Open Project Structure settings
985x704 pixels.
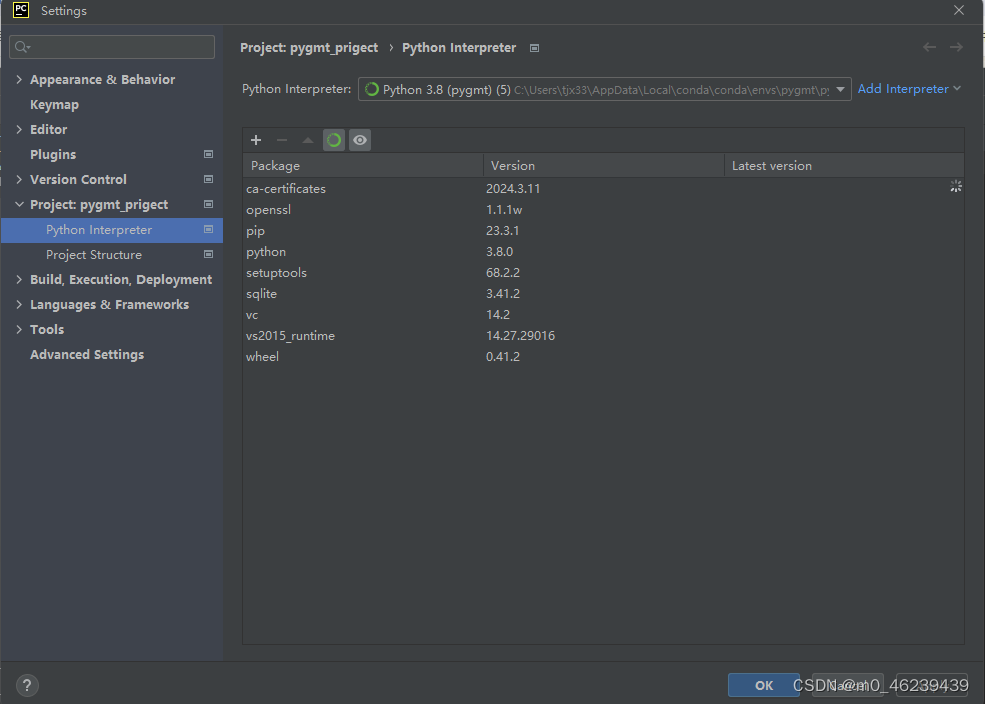coord(94,255)
